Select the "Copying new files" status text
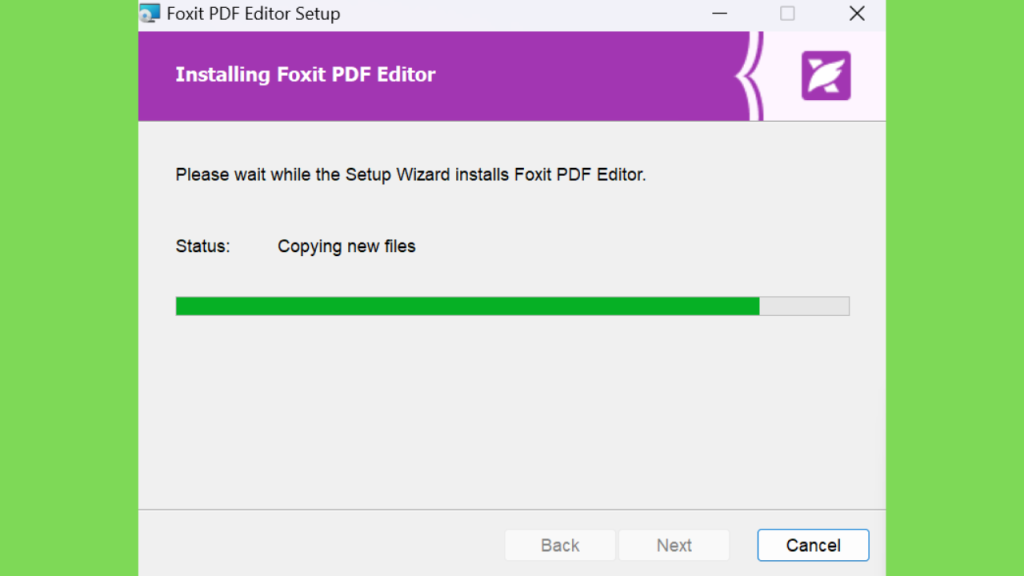Image resolution: width=1024 pixels, height=576 pixels. tap(347, 246)
